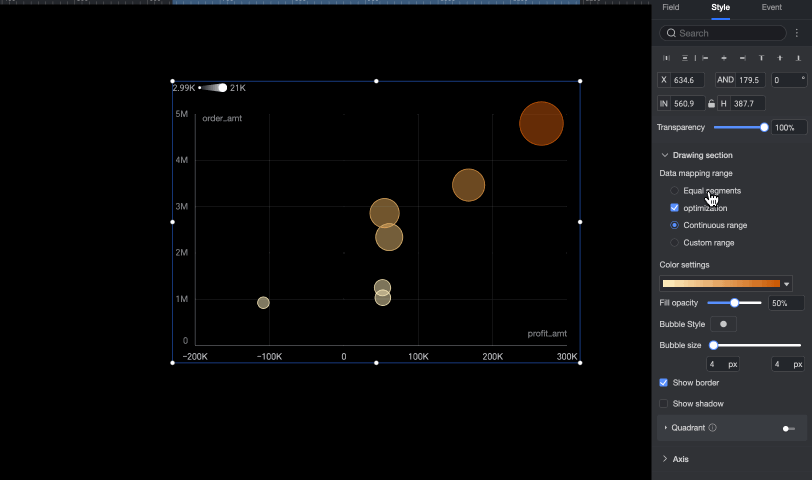Click the Fill opacity 50% value field

(786, 303)
